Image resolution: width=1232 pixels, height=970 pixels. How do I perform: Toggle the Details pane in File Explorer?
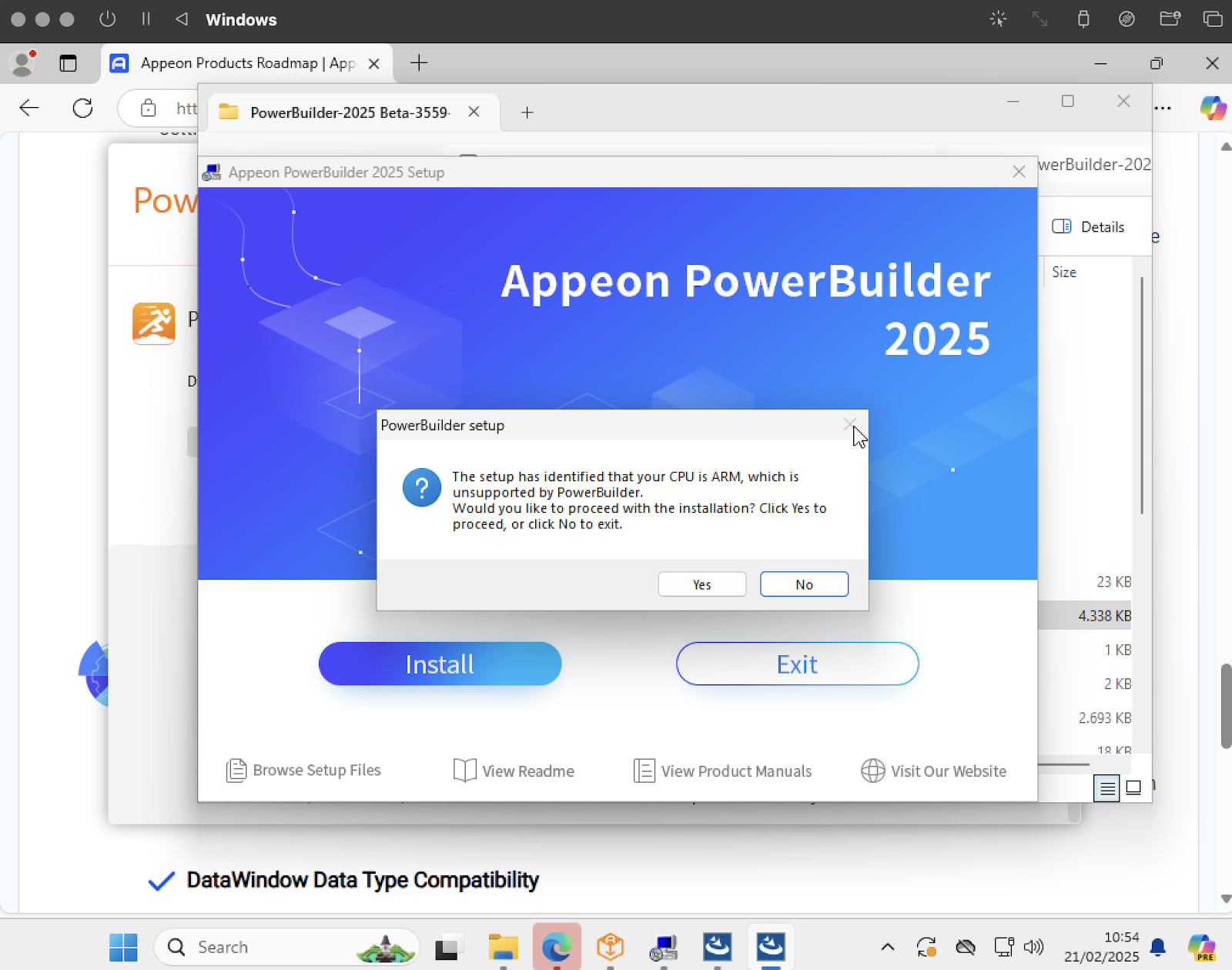pyautogui.click(x=1088, y=226)
